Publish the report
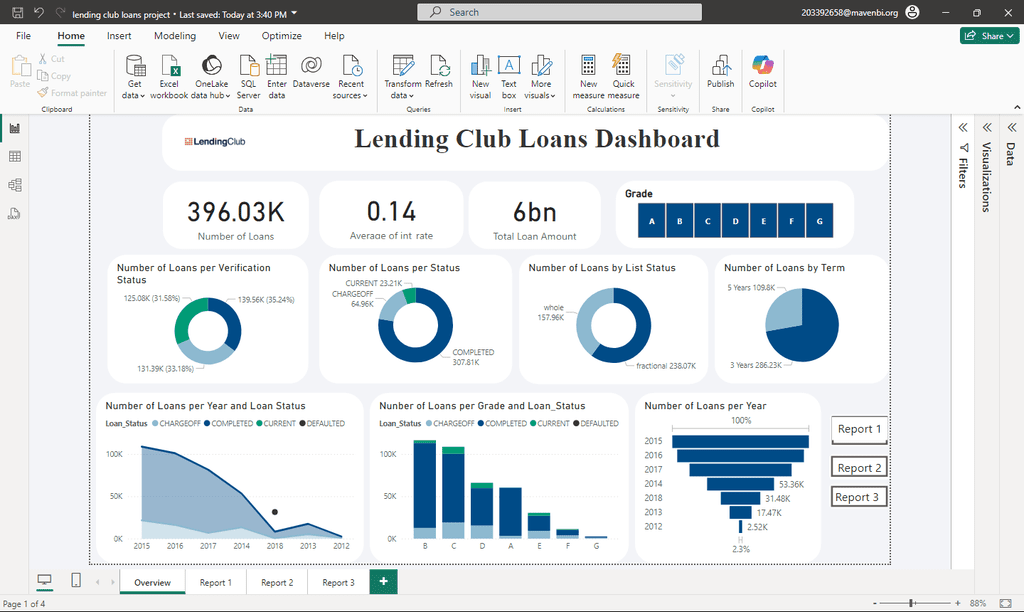The height and width of the screenshot is (612, 1024). pos(720,72)
